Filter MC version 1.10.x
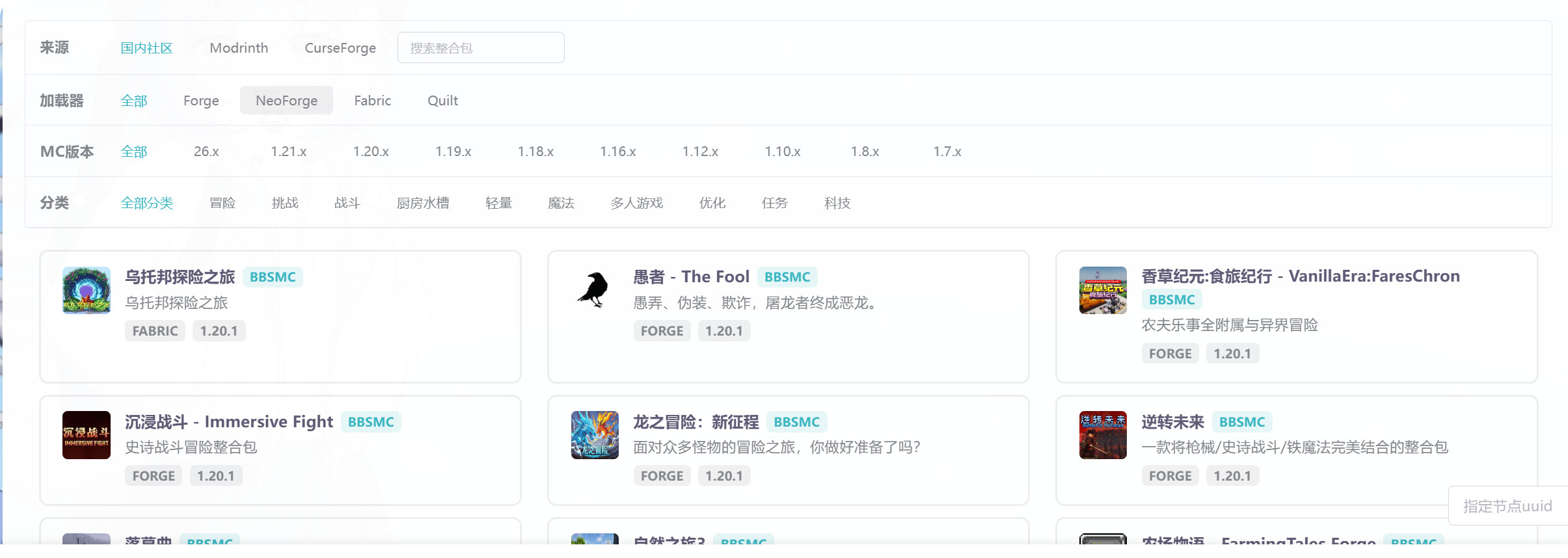 (783, 152)
